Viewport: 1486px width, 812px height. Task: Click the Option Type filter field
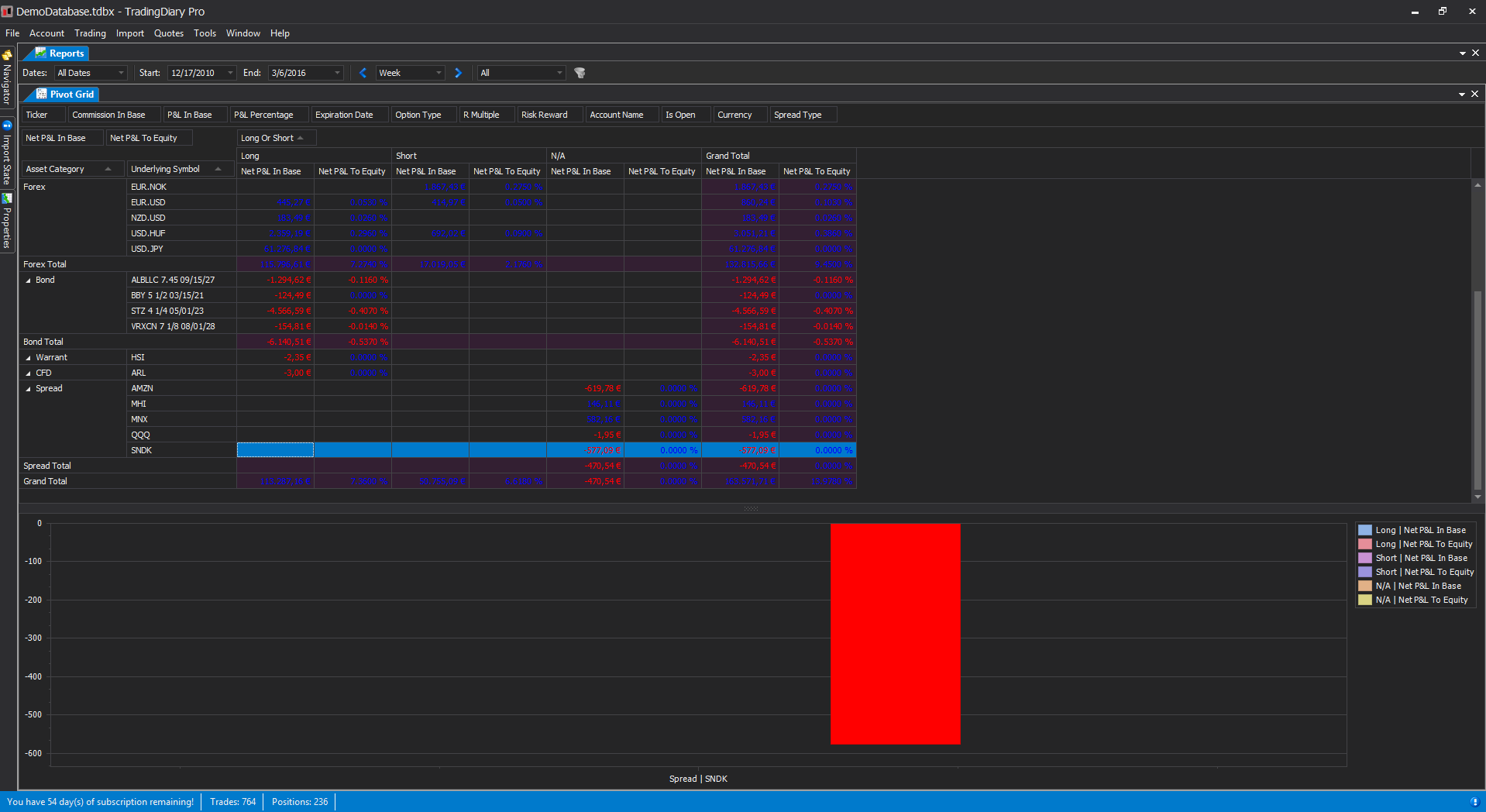coord(424,115)
